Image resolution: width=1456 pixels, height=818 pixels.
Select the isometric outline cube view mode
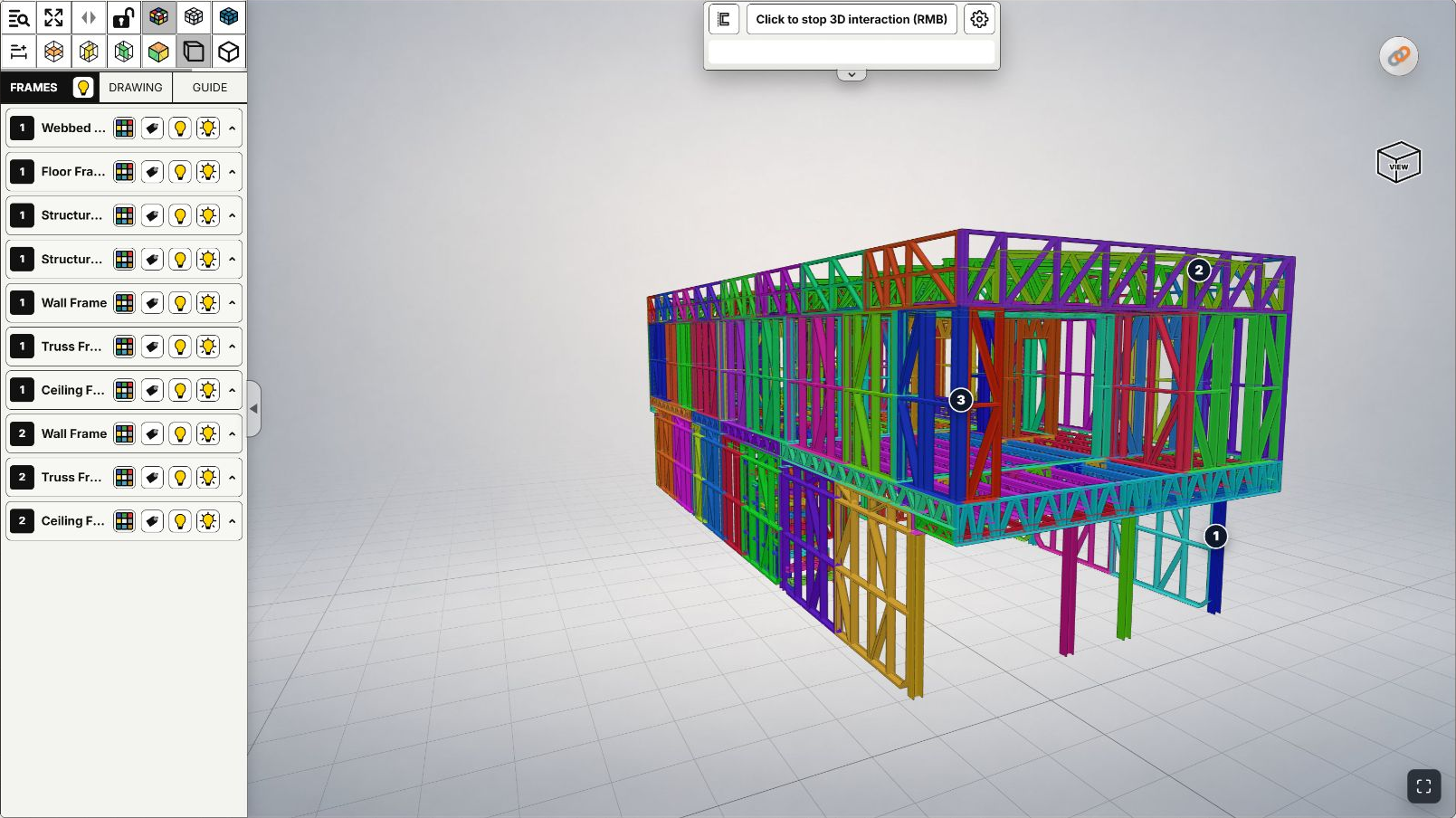pos(229,52)
